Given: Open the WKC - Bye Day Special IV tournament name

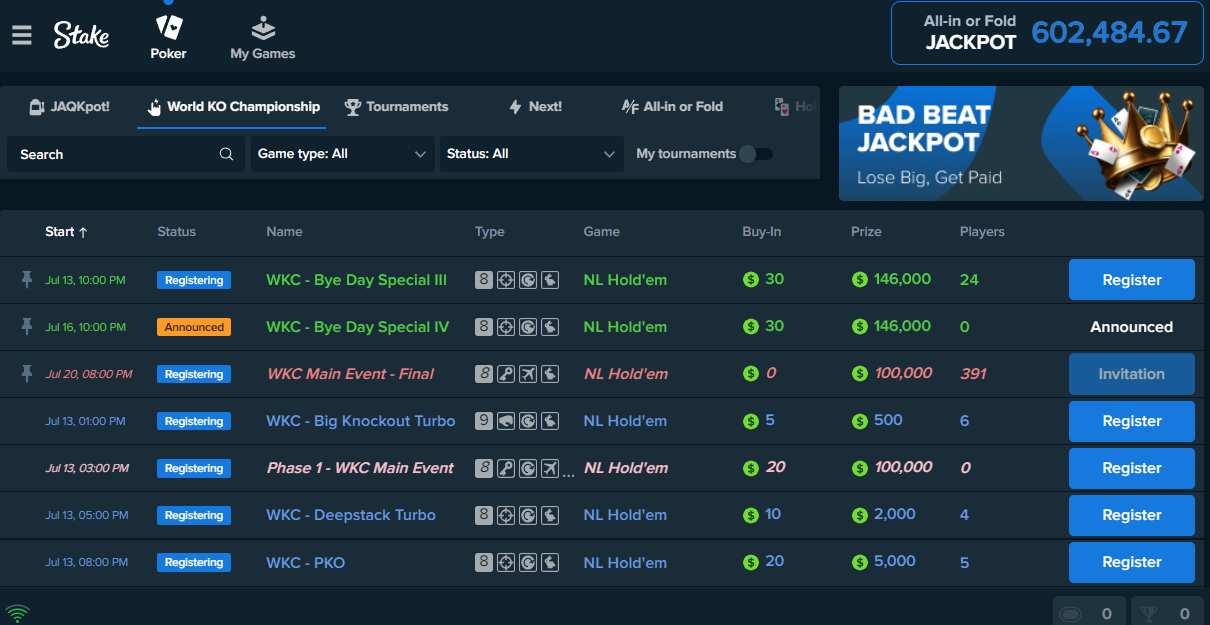Looking at the screenshot, I should (x=358, y=327).
